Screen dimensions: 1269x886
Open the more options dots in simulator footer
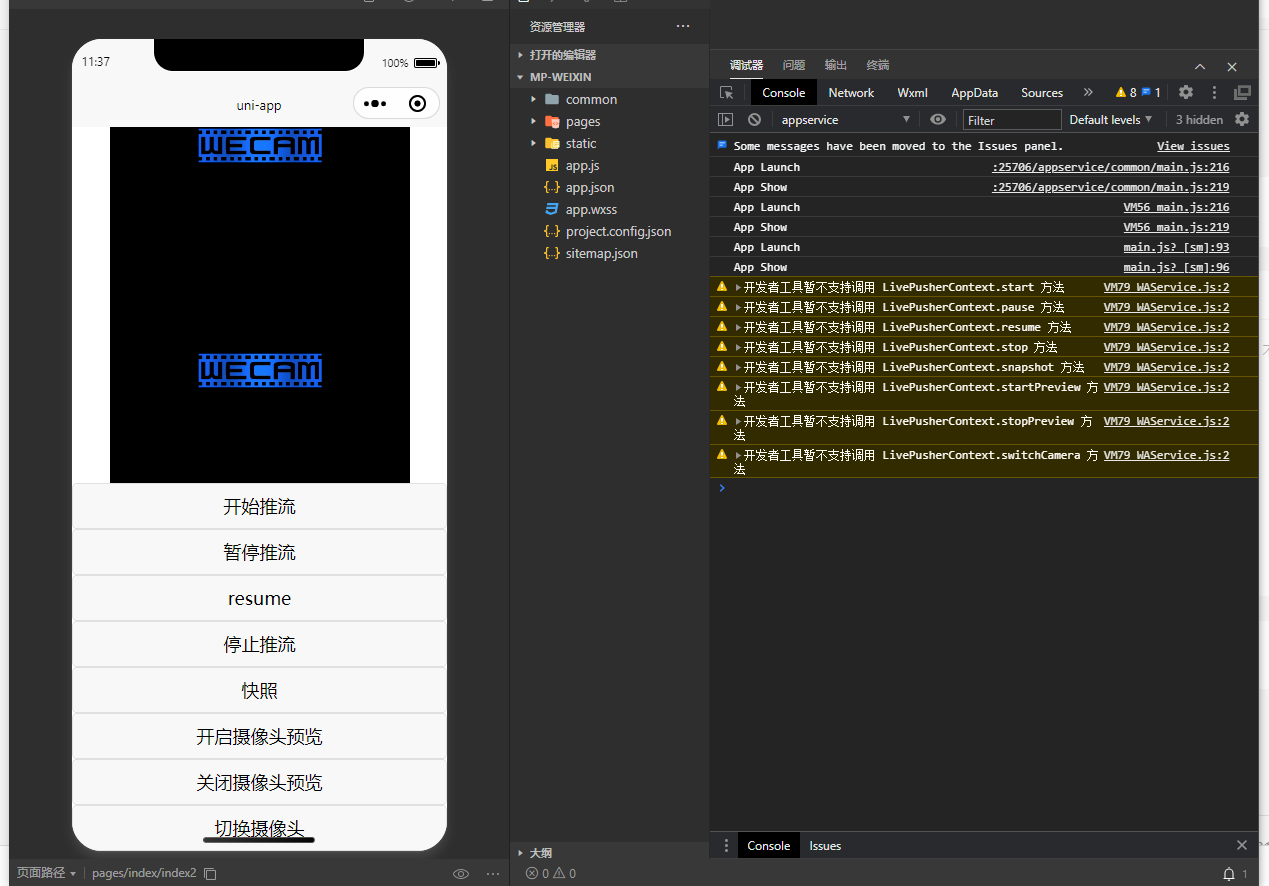point(493,873)
